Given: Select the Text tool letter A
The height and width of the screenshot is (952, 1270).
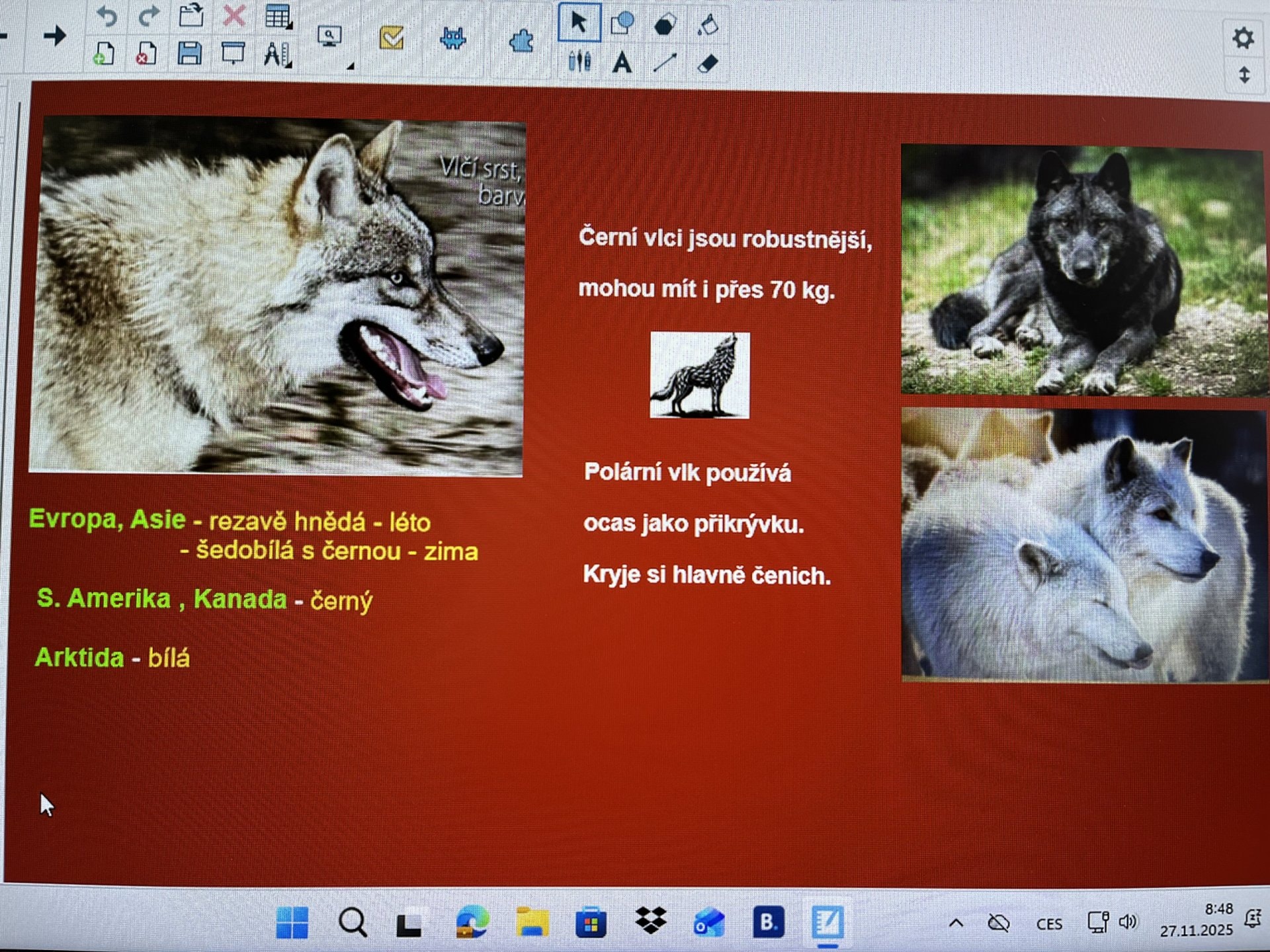Looking at the screenshot, I should coord(622,63).
